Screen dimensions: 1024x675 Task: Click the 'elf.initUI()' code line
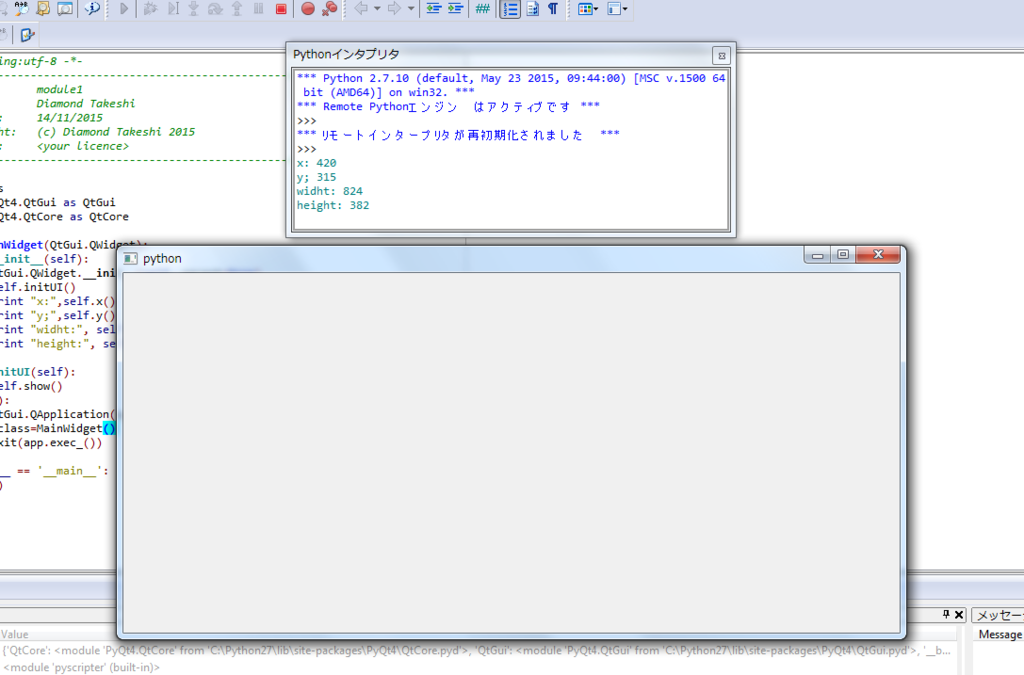pyautogui.click(x=38, y=287)
